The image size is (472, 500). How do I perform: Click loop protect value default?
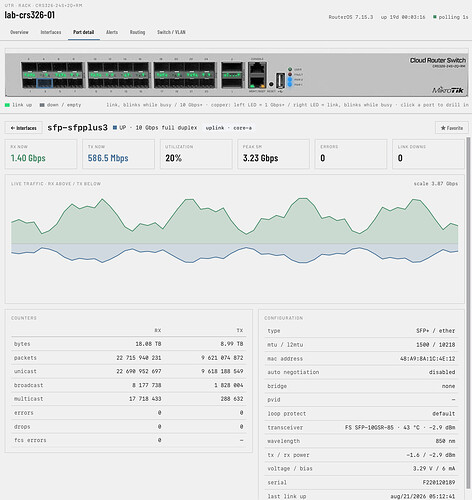pyautogui.click(x=444, y=414)
